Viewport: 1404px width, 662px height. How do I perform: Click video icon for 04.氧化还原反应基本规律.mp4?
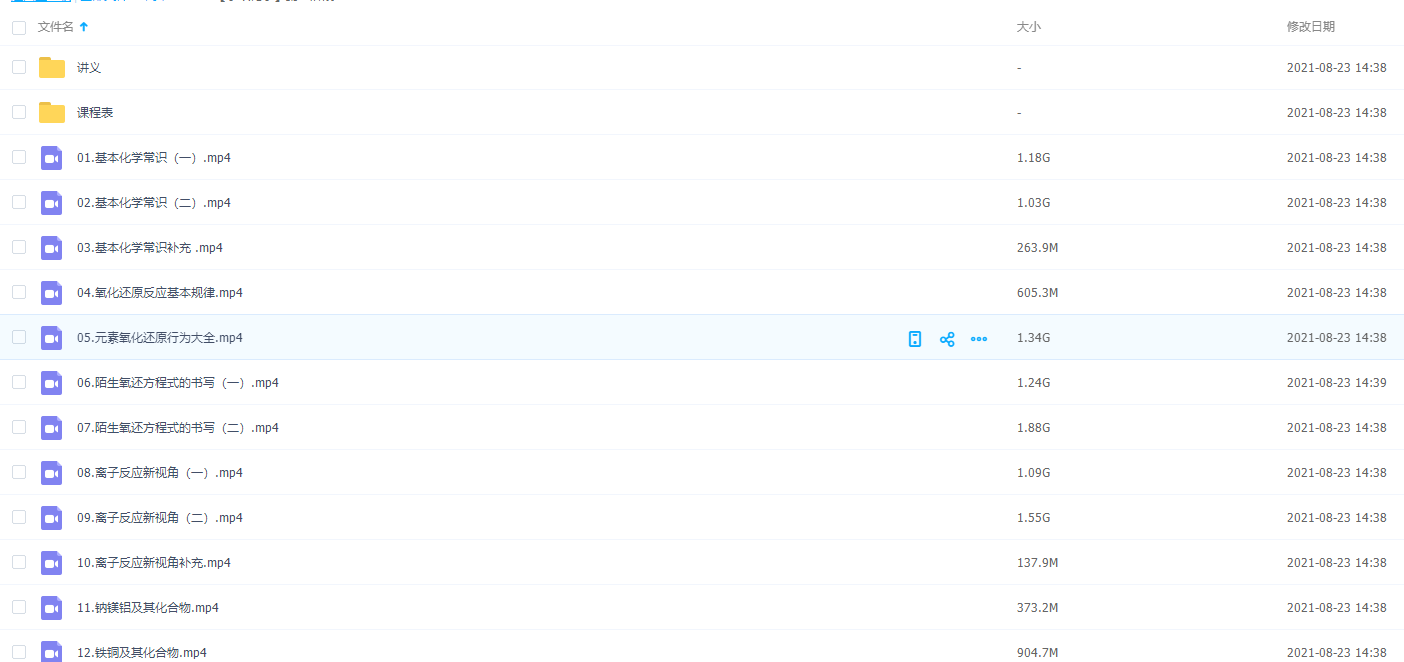(52, 293)
